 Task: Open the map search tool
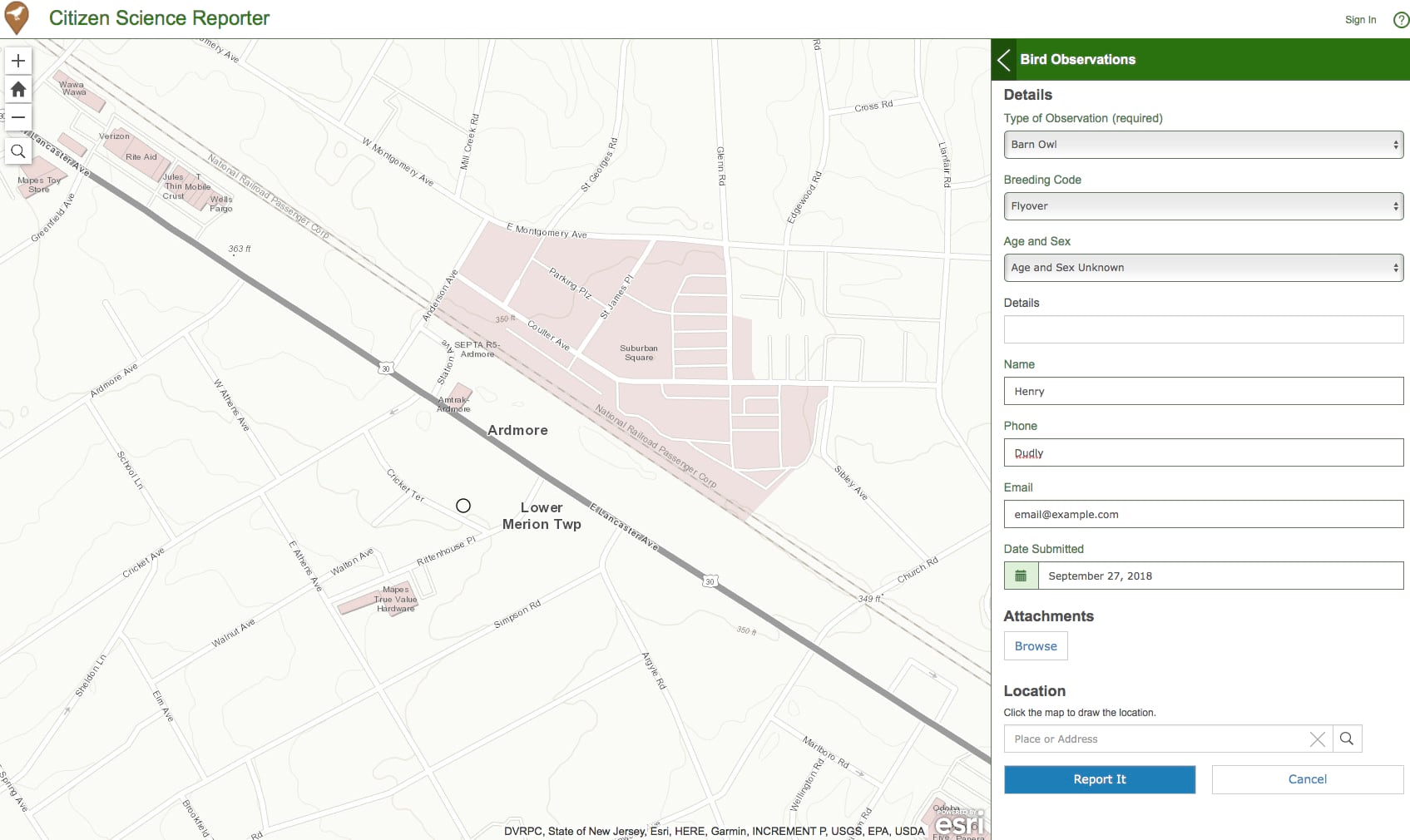[x=18, y=151]
